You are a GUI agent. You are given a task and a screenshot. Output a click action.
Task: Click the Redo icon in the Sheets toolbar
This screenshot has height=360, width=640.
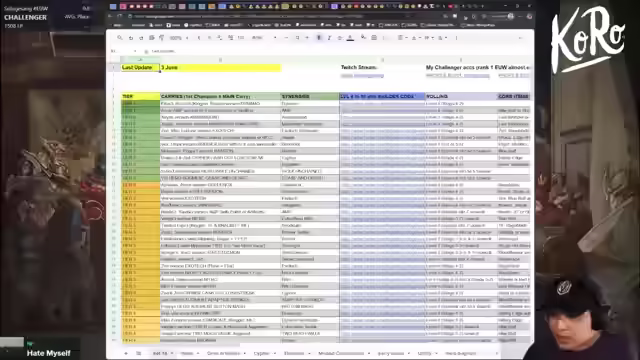point(141,38)
